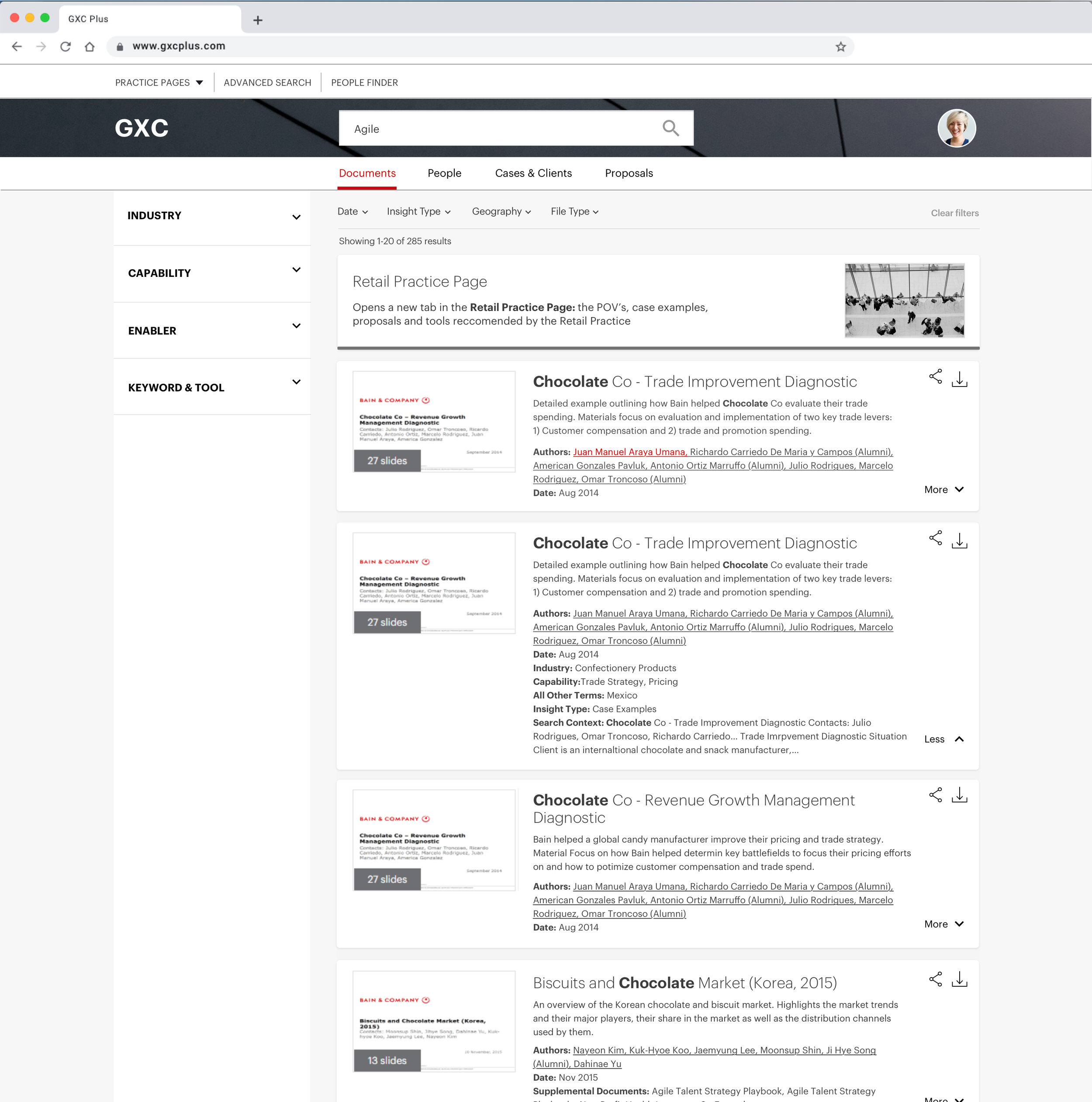This screenshot has height=1102, width=1092.
Task: Open the Insight Type filter dropdown
Action: coord(419,211)
